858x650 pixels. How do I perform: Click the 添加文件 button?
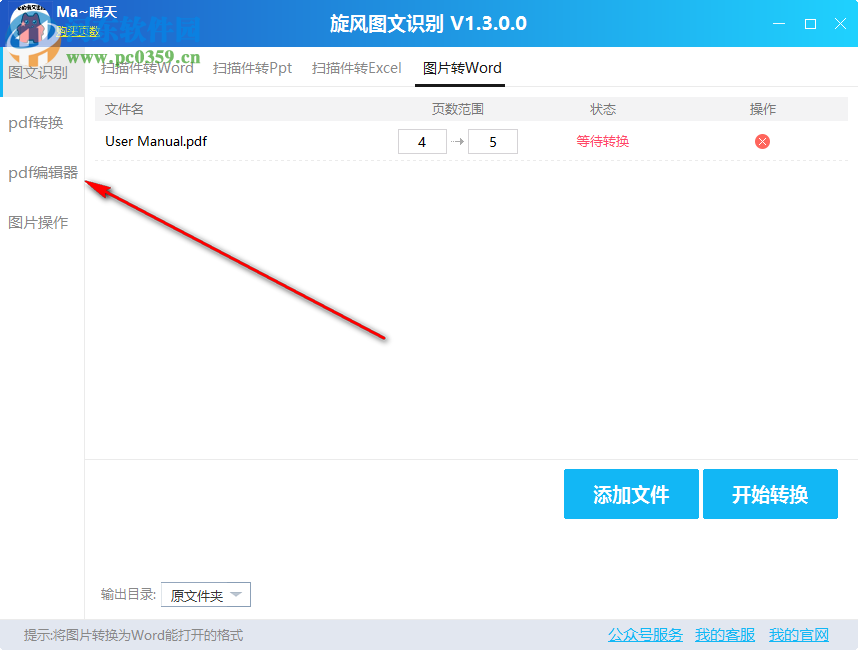631,494
